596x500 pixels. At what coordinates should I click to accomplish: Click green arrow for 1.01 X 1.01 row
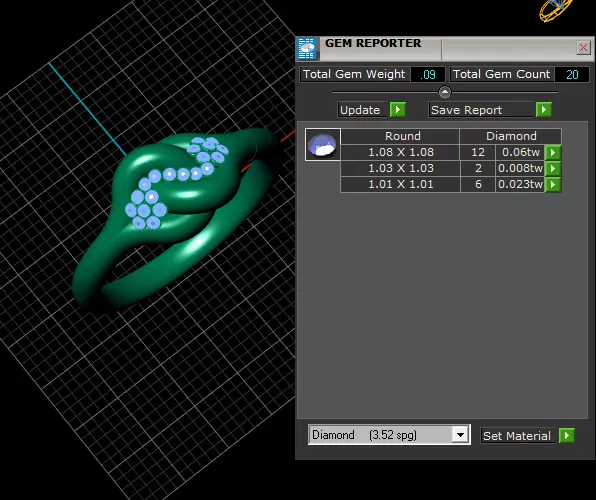(553, 184)
